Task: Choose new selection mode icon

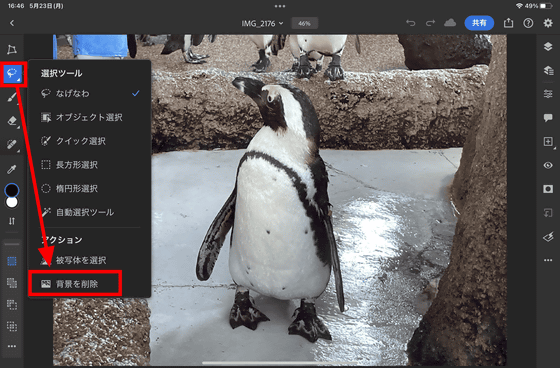Action: 12,262
